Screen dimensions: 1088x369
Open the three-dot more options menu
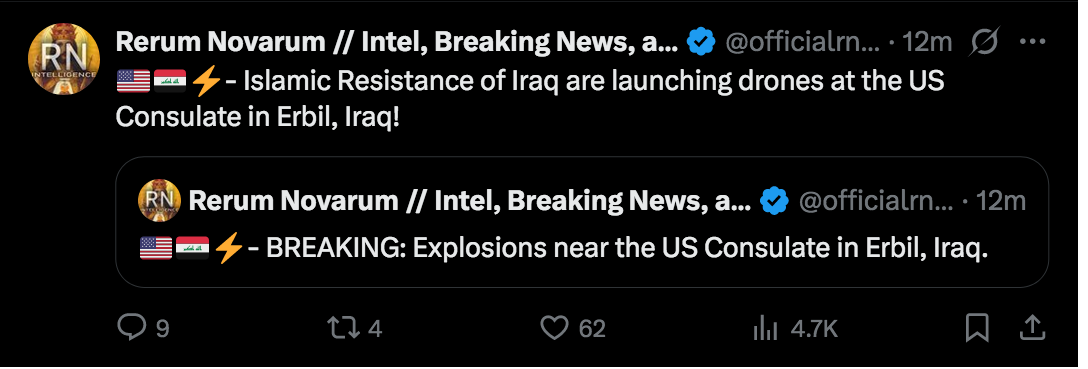1032,42
